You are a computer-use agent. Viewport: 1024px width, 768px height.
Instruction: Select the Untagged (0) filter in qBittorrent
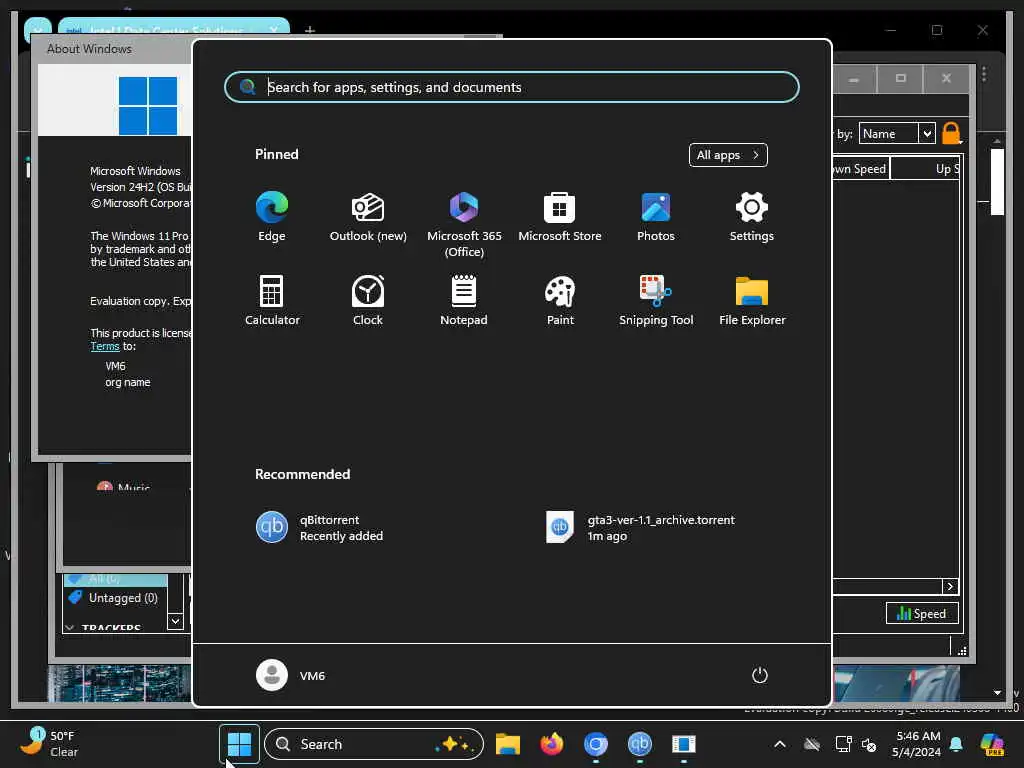tap(115, 598)
